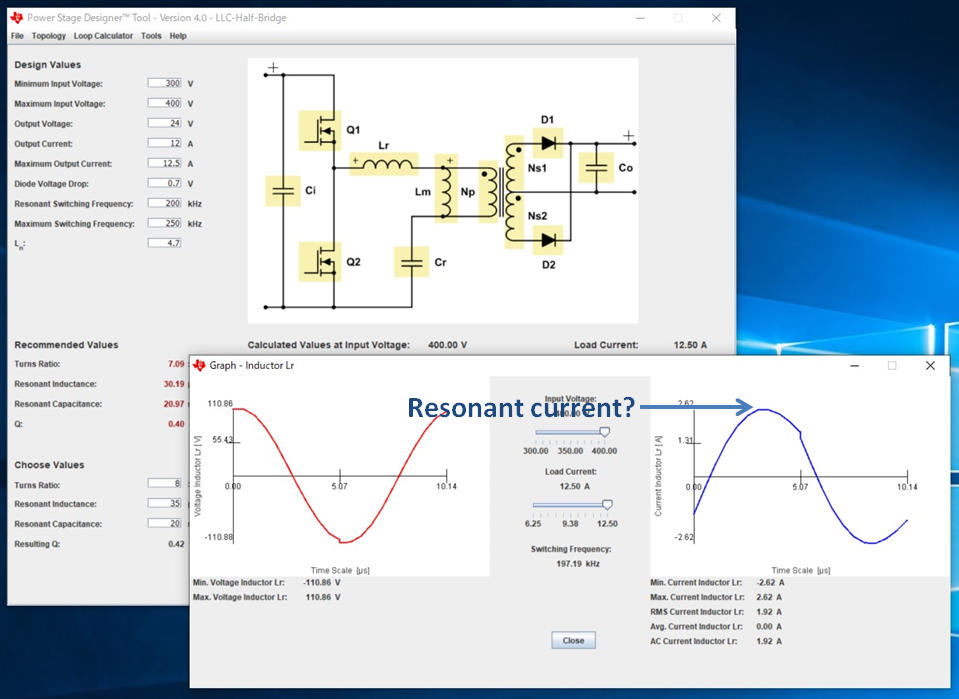Screen dimensions: 959x699
Task: Click TI logo in Graph window title bar
Action: [199, 365]
